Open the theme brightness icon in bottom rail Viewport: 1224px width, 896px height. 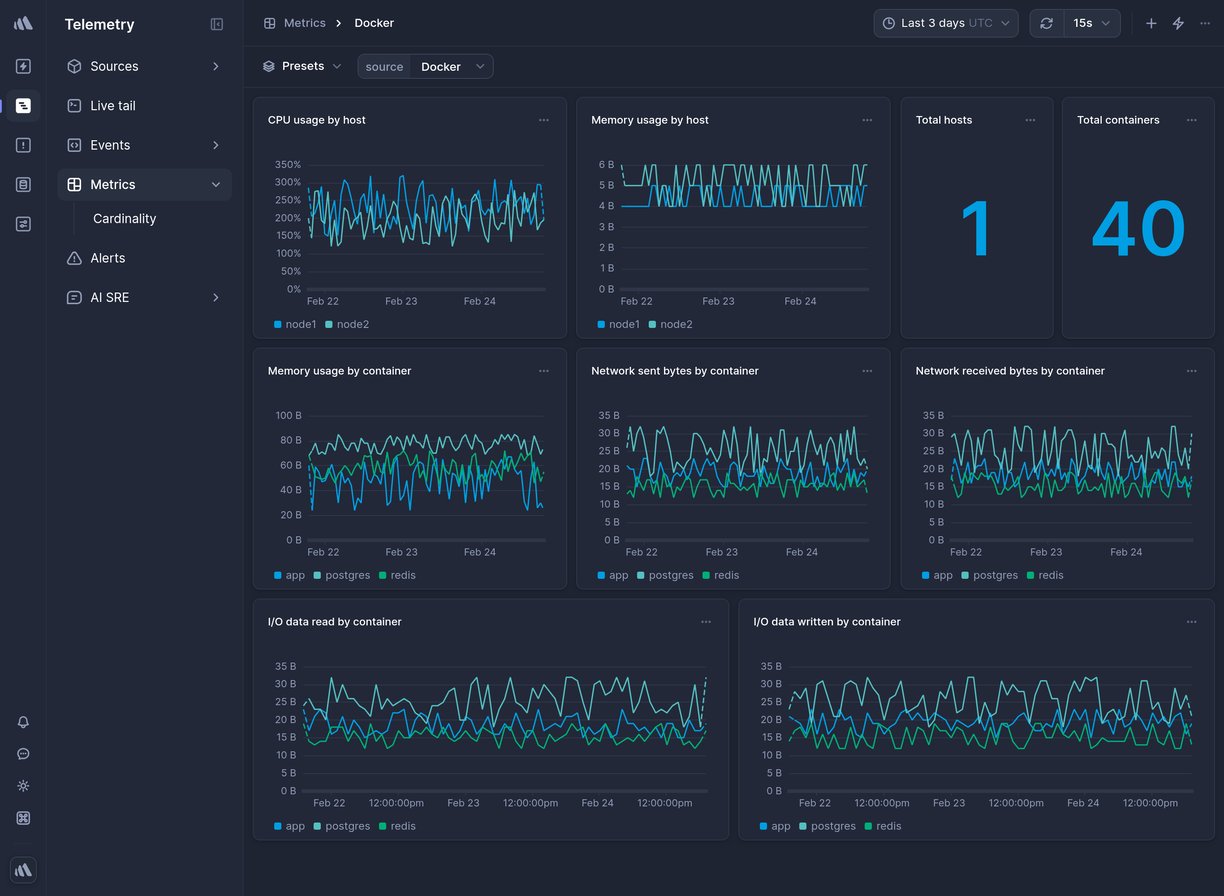pyautogui.click(x=23, y=786)
